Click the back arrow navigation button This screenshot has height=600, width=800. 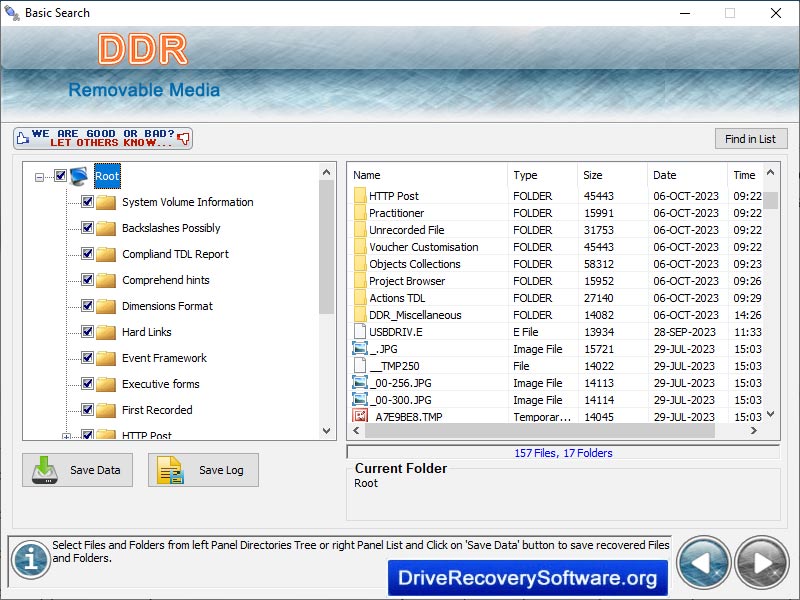point(703,563)
